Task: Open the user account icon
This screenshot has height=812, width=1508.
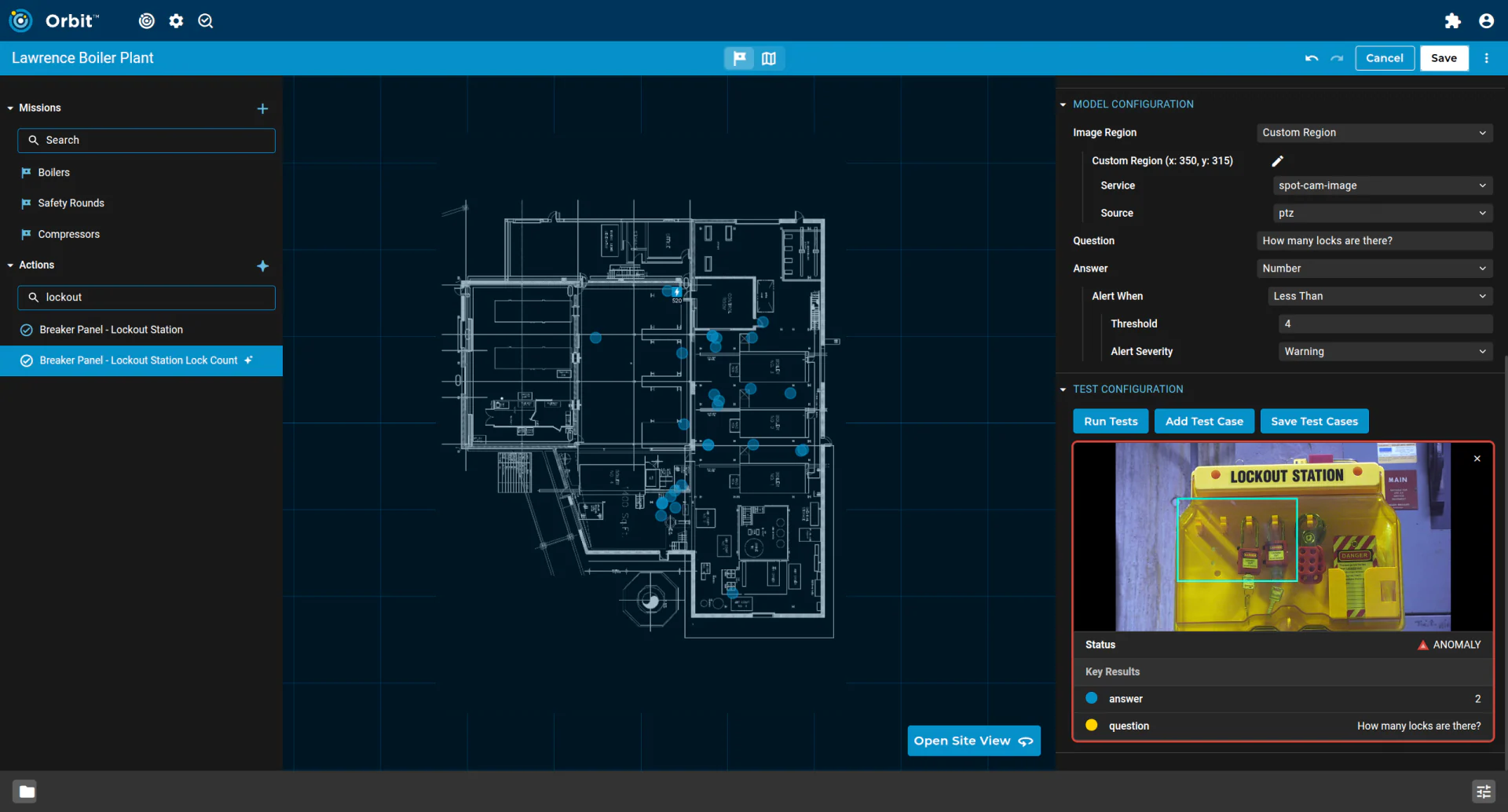Action: pyautogui.click(x=1486, y=21)
